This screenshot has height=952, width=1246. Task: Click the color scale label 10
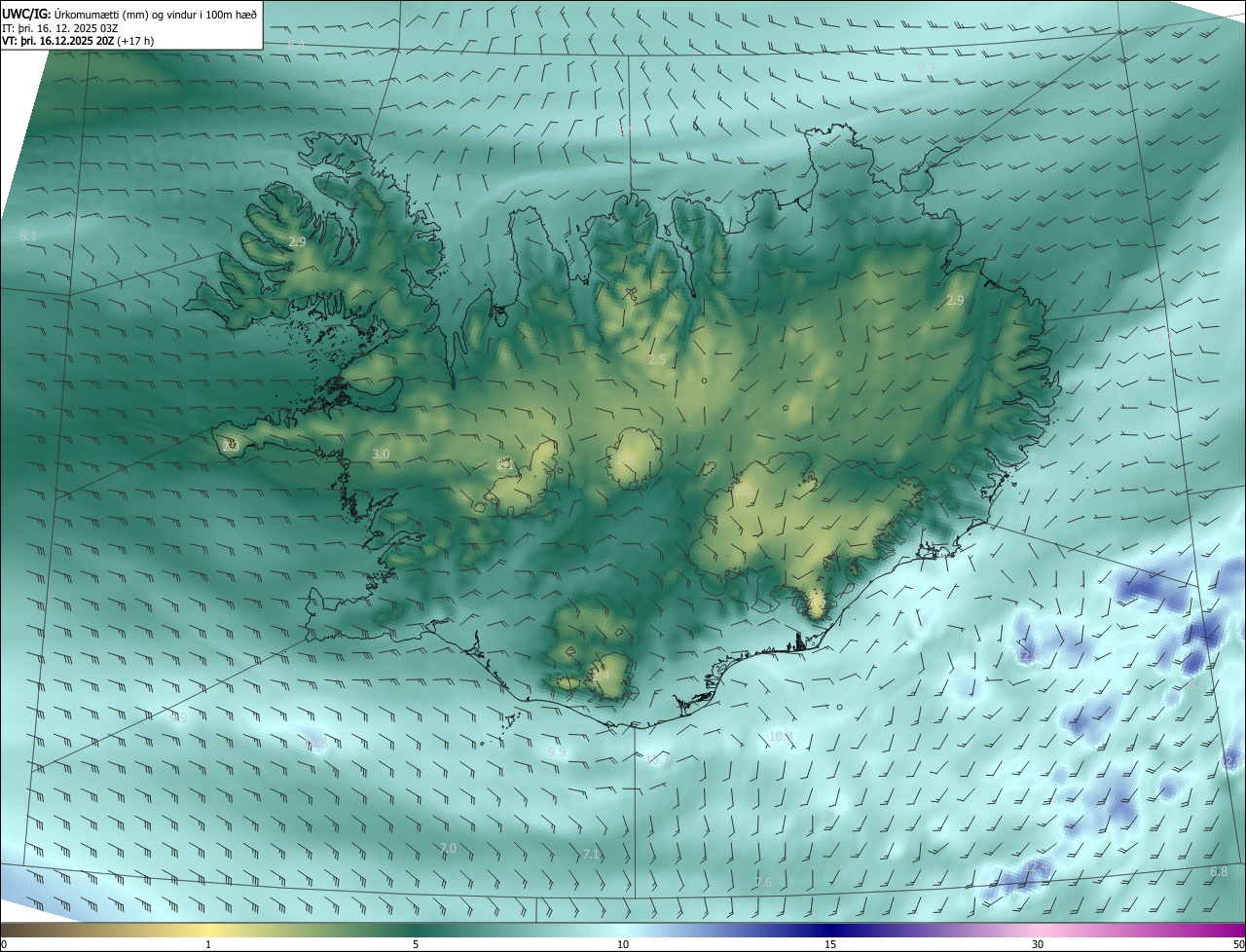pyautogui.click(x=623, y=945)
